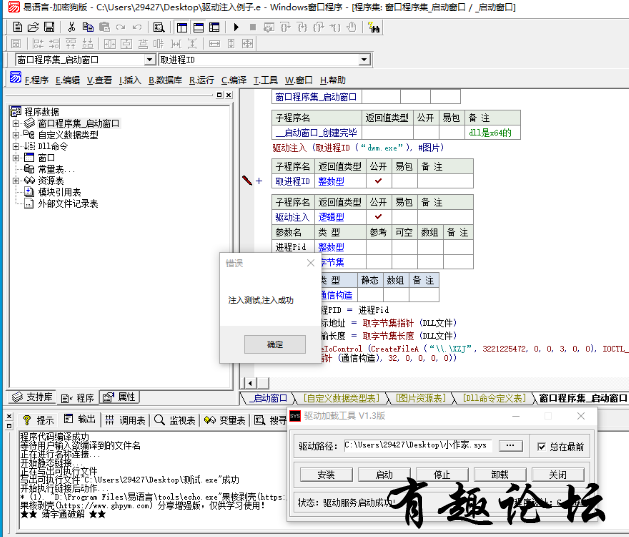Click the Copy toolbar icon
Viewport: 629px width, 537px height.
(88, 27)
